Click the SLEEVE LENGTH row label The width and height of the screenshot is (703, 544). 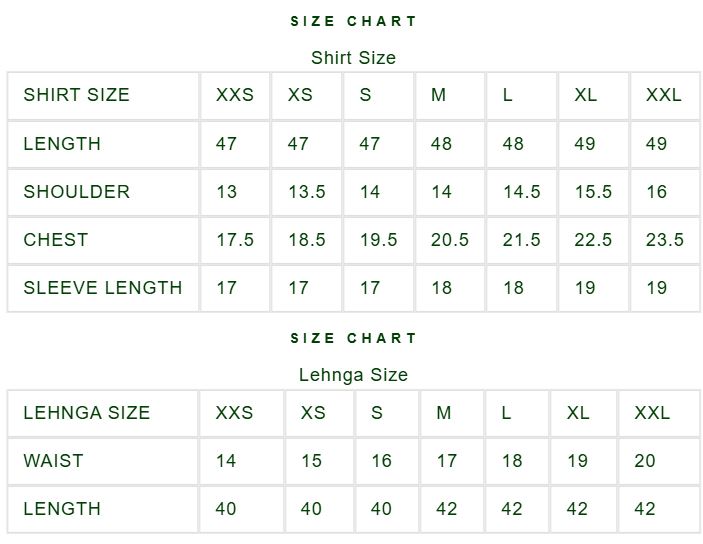103,288
